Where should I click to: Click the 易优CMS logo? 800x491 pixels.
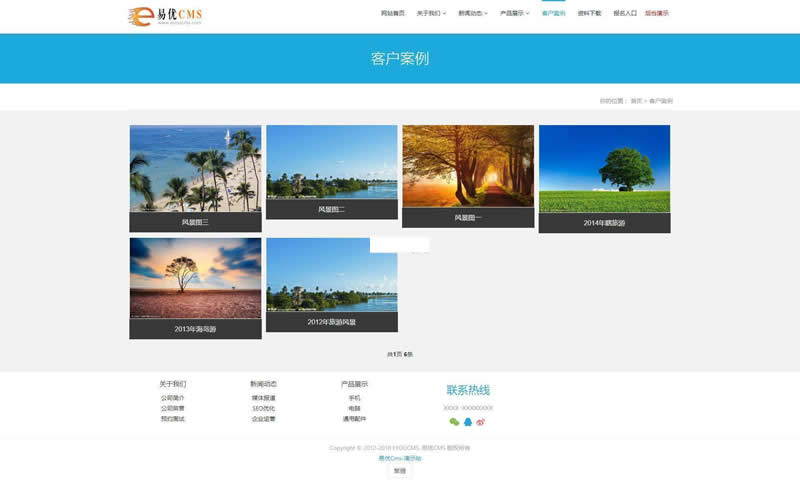(165, 16)
